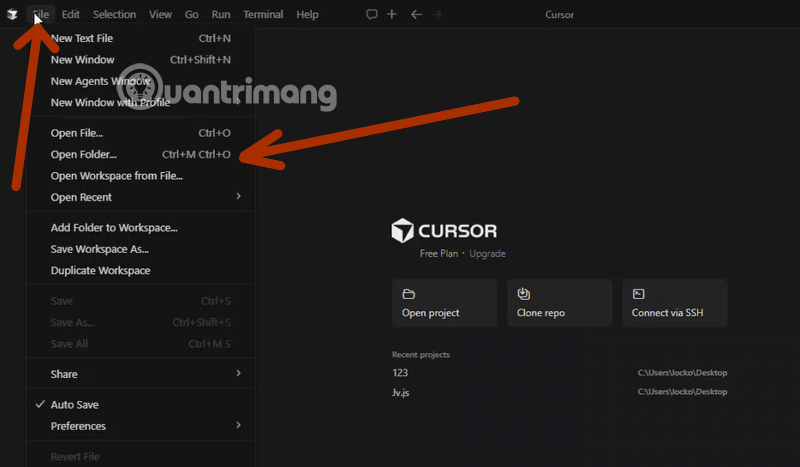Expand New Window with Profile submenu
Screen dimensions: 800x467
pos(140,103)
